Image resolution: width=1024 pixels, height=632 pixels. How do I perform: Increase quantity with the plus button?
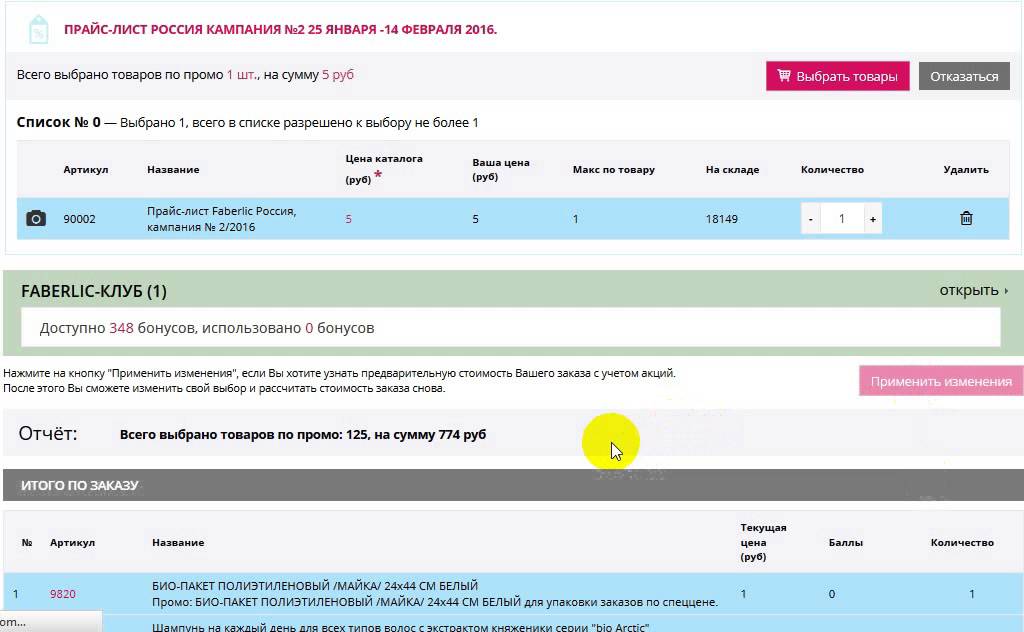coord(872,219)
